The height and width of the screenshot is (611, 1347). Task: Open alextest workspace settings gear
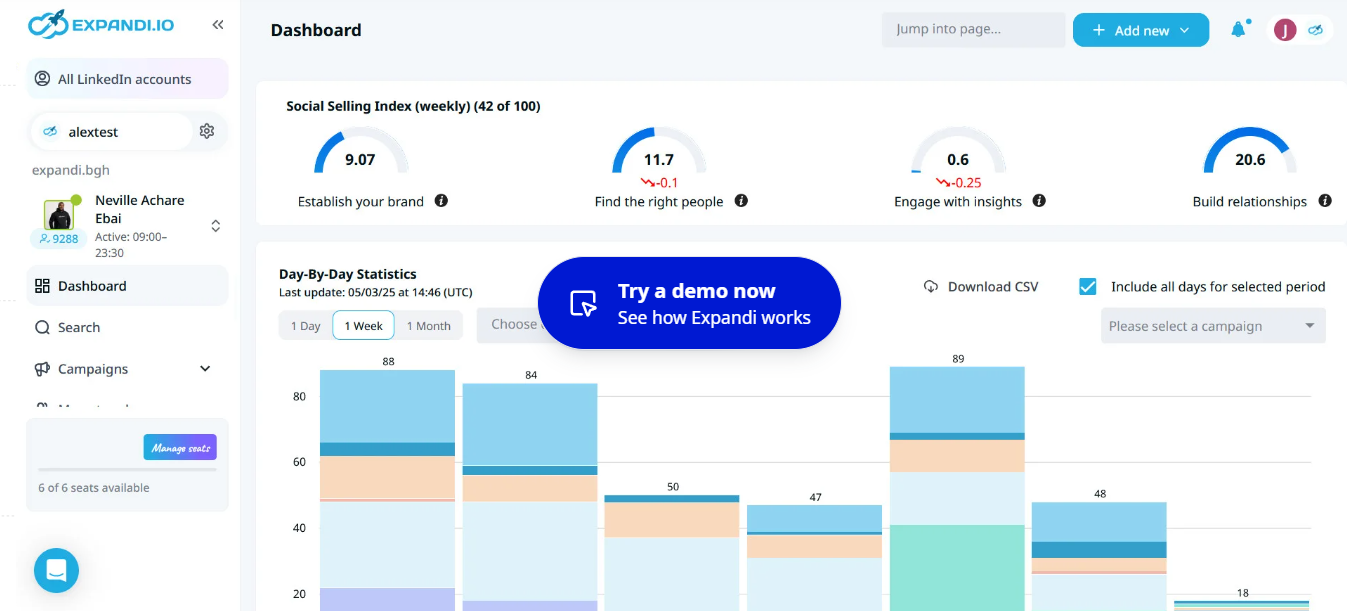[207, 131]
